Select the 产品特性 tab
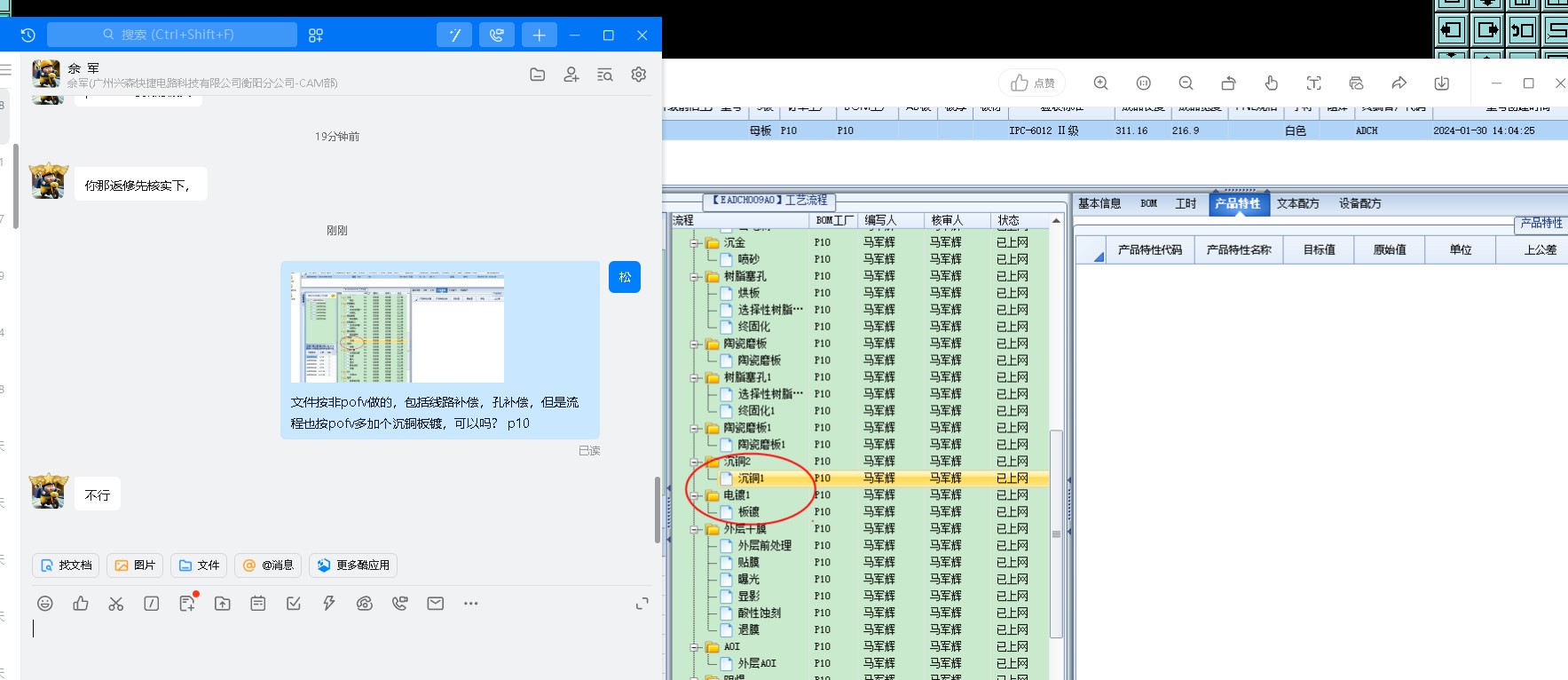Image resolution: width=1568 pixels, height=680 pixels. click(x=1238, y=204)
